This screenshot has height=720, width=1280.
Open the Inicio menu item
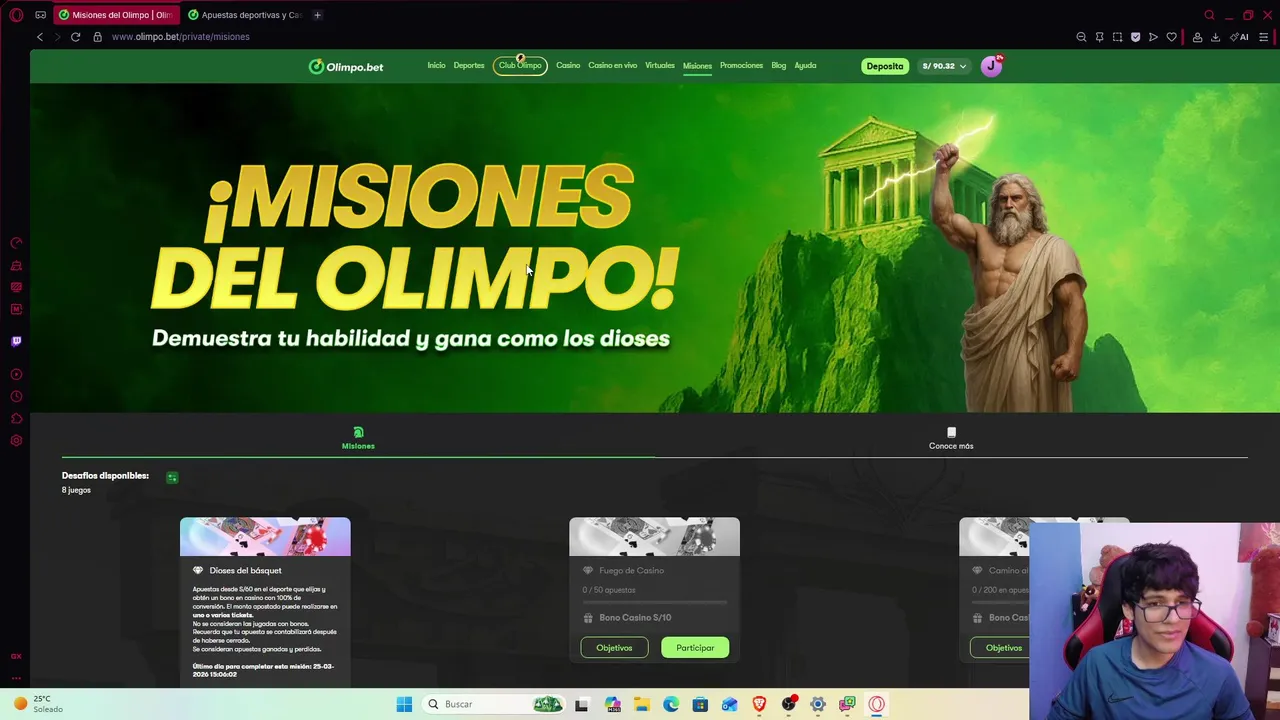pos(436,66)
